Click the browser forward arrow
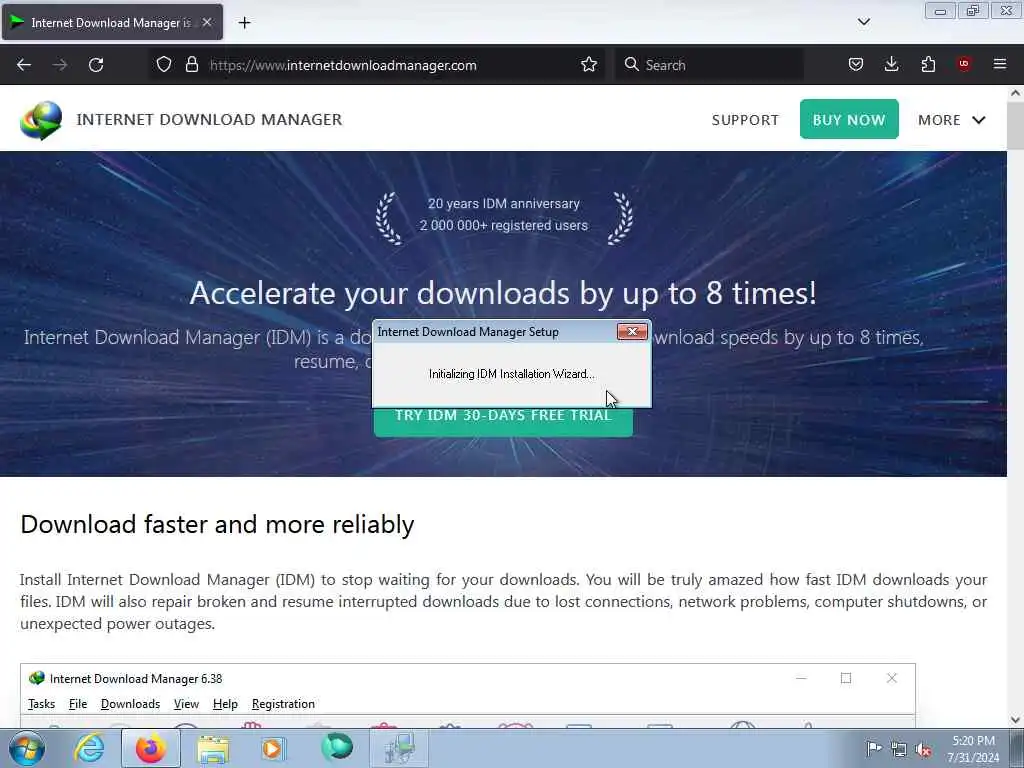Screen dimensions: 1024x768 tap(60, 65)
